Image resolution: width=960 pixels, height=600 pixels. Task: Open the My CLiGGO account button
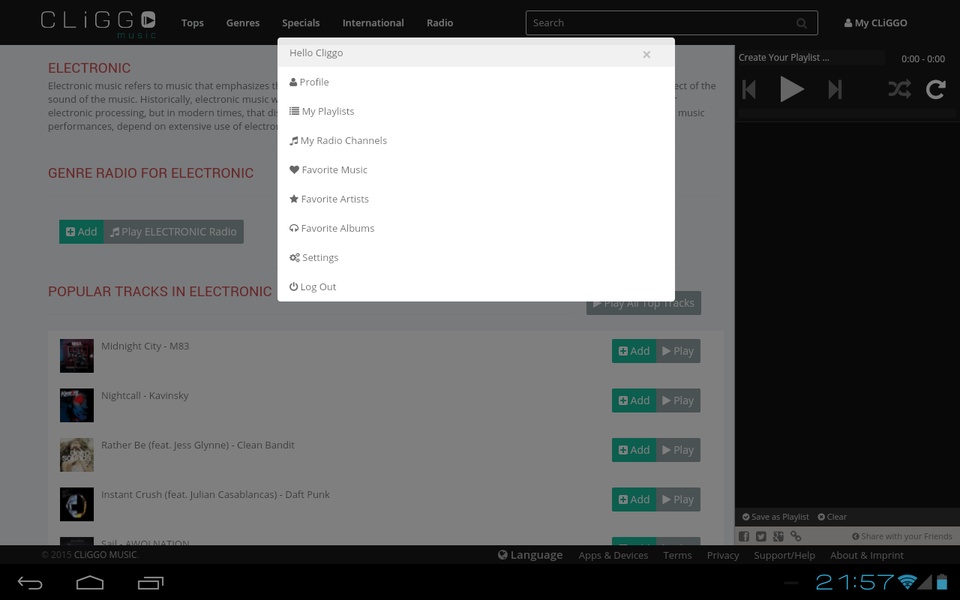pos(876,23)
